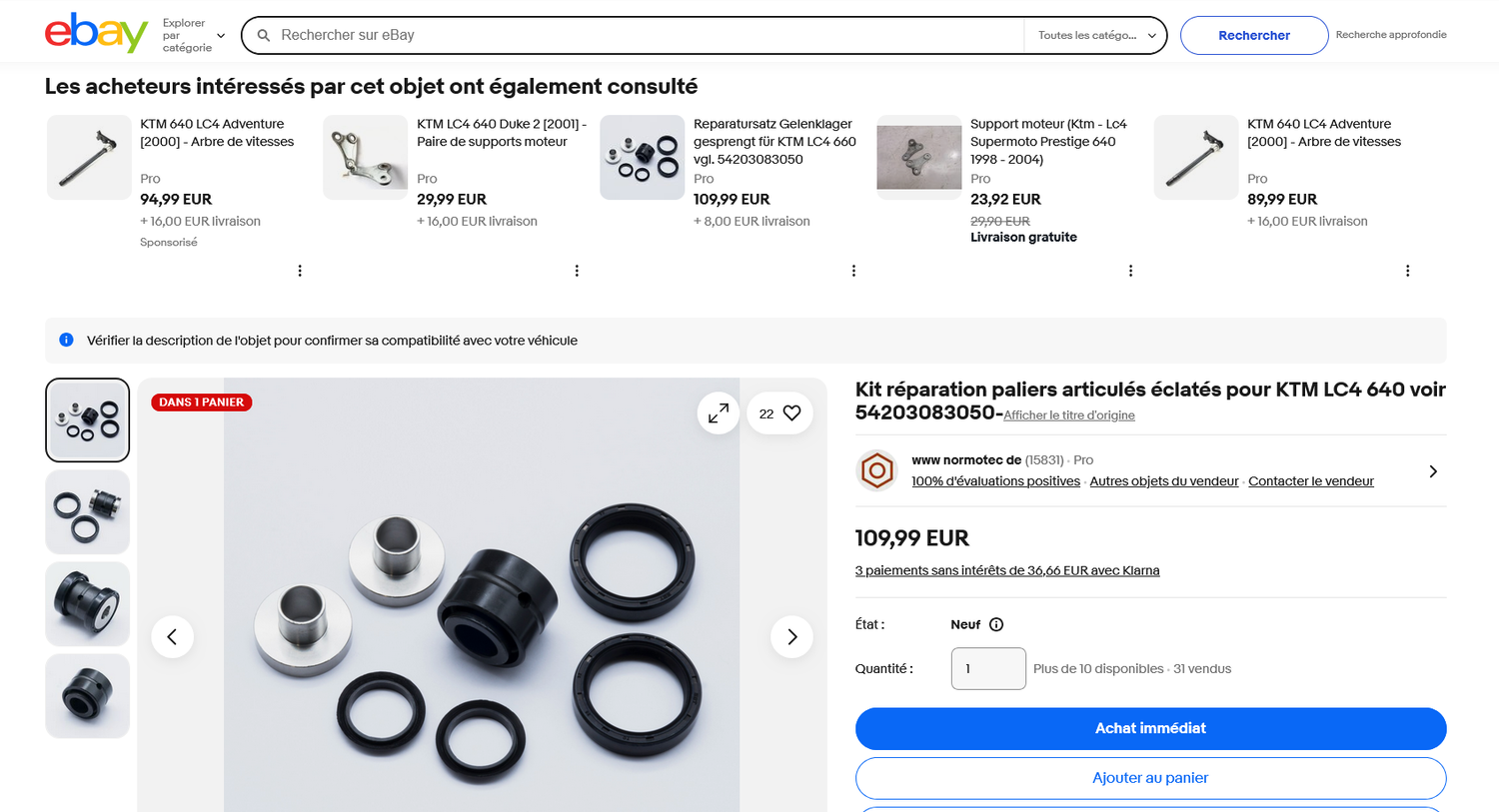1499x812 pixels.
Task: Open Toutes les catégories dropdown
Action: tap(1095, 35)
